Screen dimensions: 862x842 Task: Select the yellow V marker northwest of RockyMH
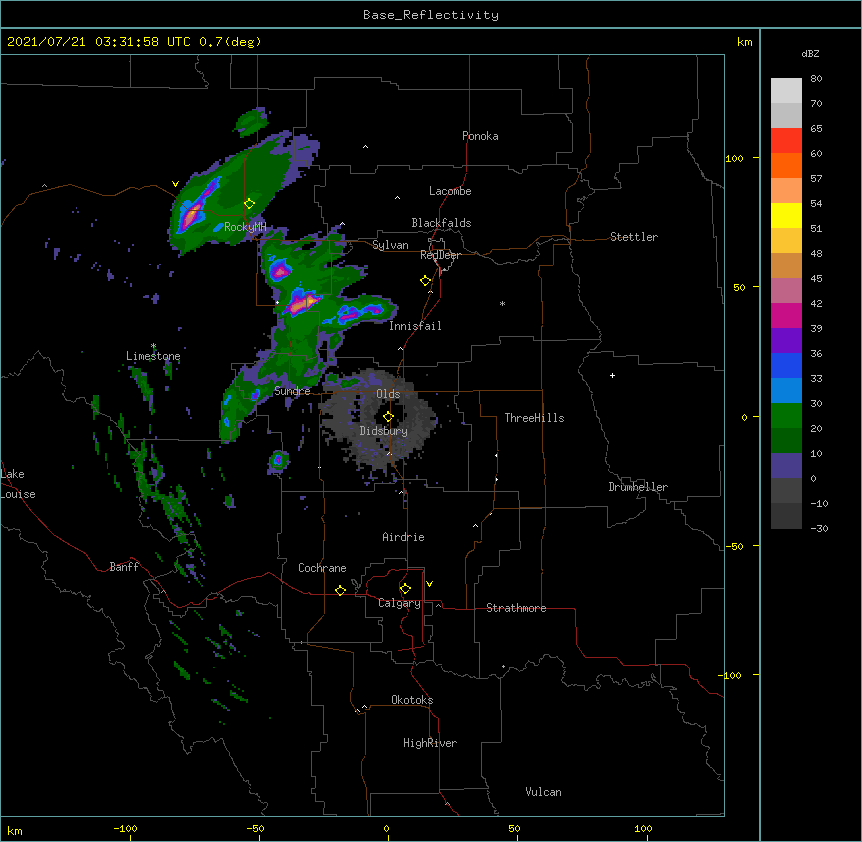pyautogui.click(x=175, y=184)
